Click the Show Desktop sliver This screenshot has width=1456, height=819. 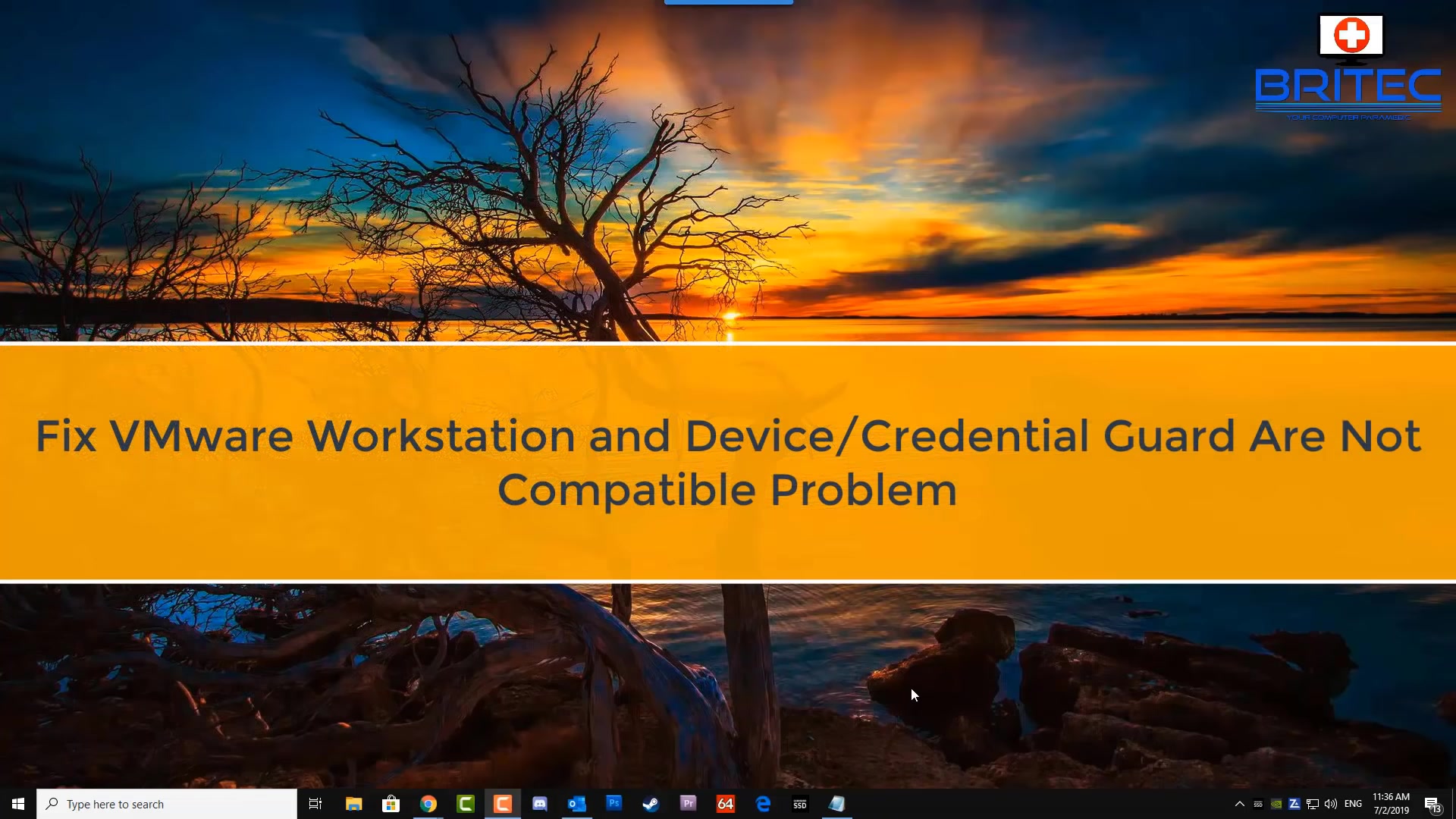tap(1453, 804)
